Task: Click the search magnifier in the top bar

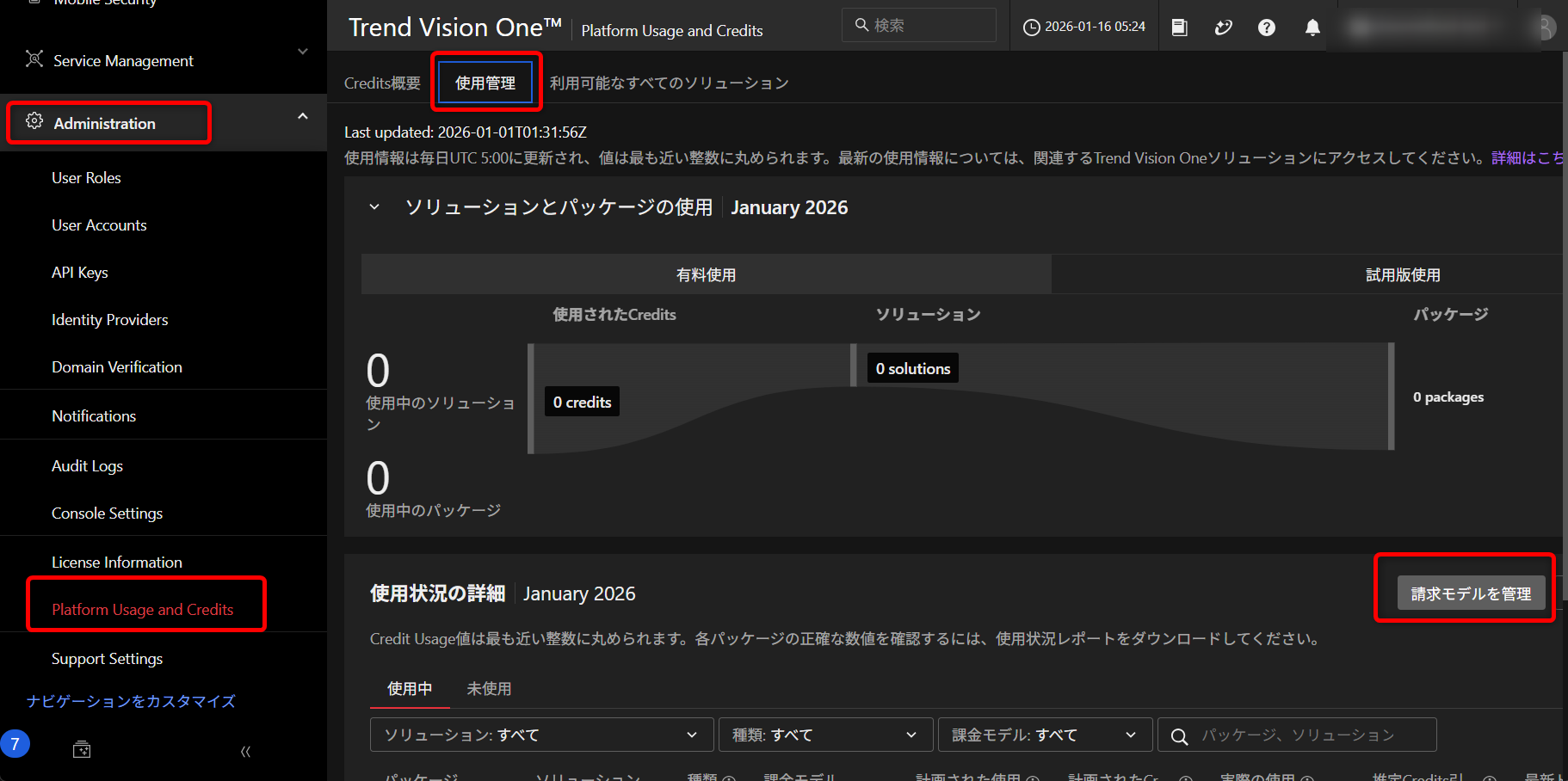Action: click(861, 24)
